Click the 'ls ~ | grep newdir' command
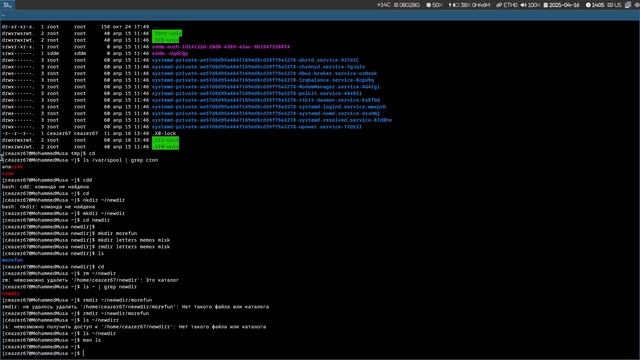Screen dimensions: 640x360 [x=110, y=287]
